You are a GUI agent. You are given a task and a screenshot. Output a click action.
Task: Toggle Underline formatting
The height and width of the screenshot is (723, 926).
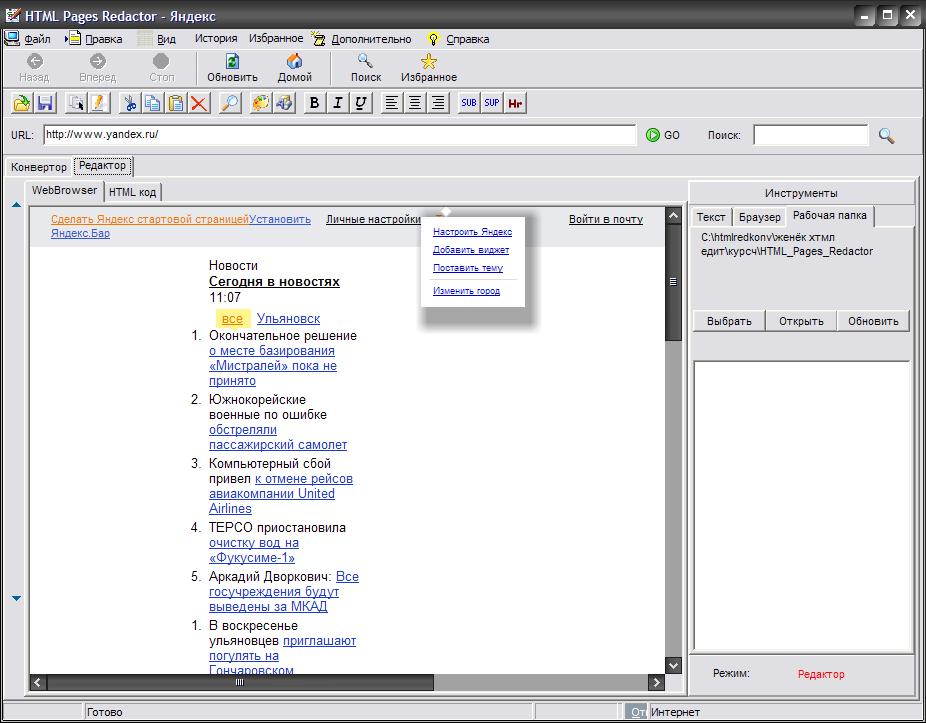(361, 103)
